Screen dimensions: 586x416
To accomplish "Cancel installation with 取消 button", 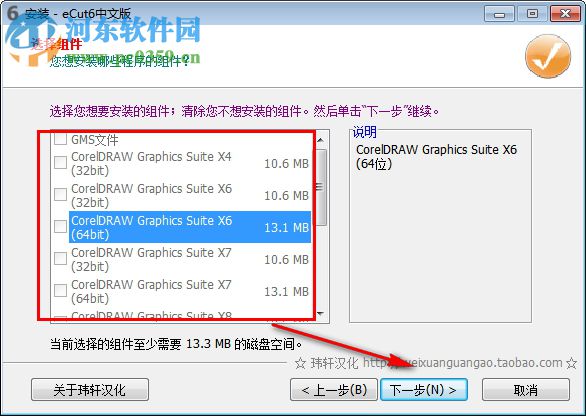I will click(x=526, y=390).
